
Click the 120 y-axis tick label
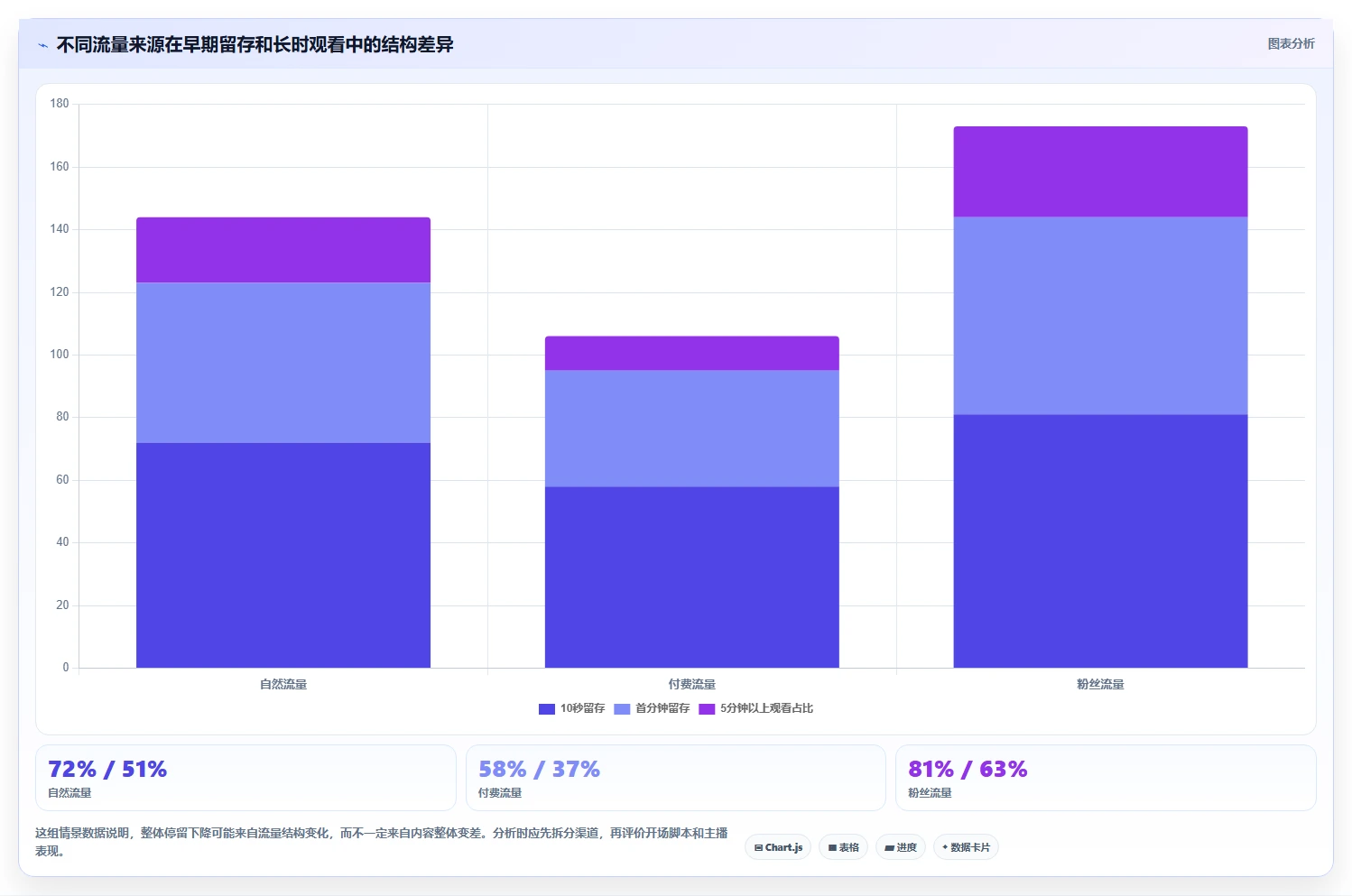tap(60, 292)
